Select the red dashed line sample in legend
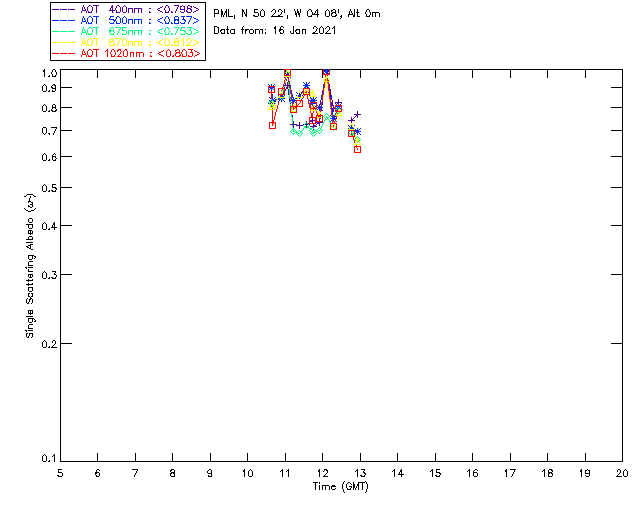Image resolution: width=640 pixels, height=512 pixels. [64, 53]
